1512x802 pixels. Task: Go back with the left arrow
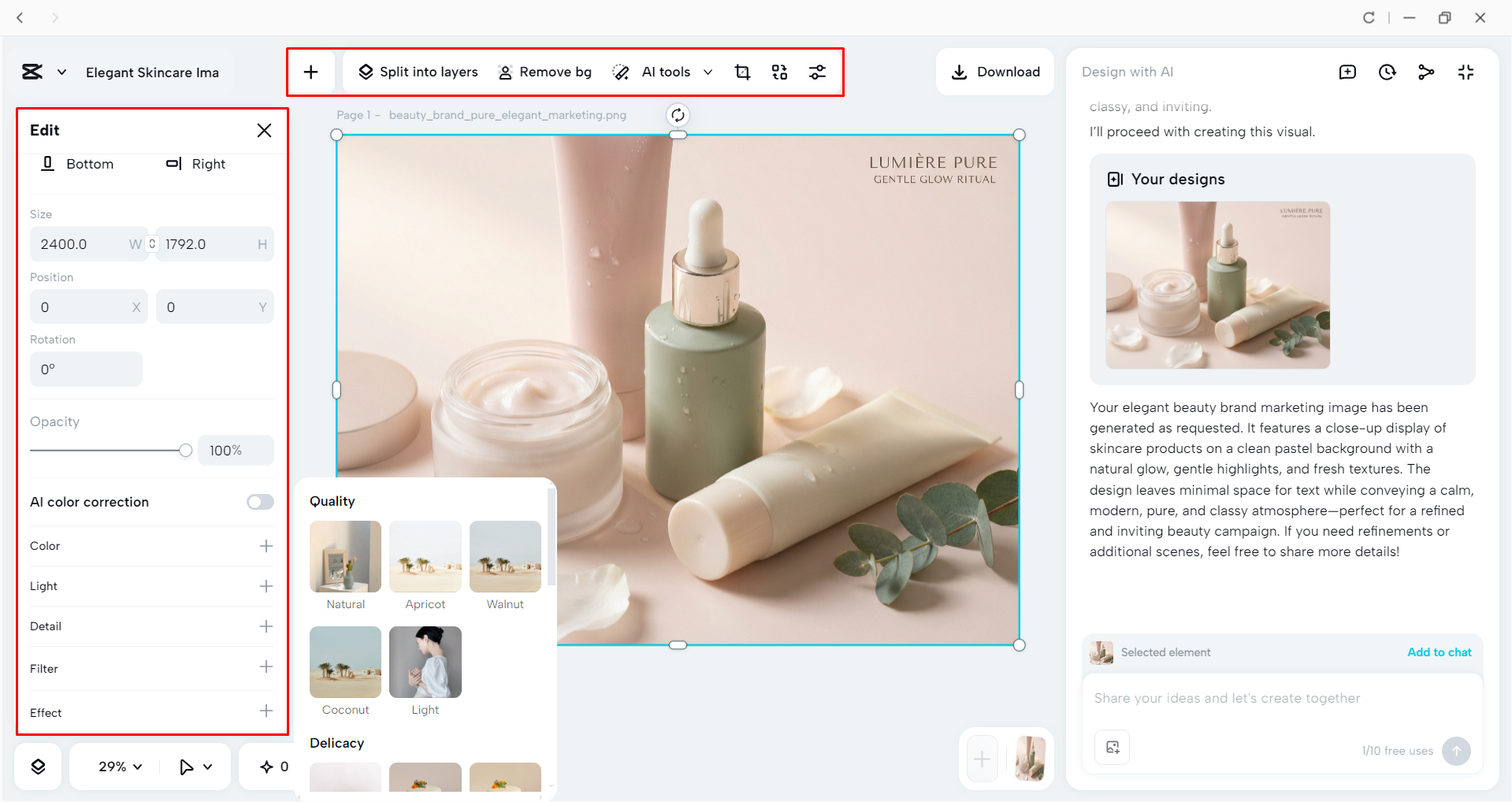click(x=20, y=17)
